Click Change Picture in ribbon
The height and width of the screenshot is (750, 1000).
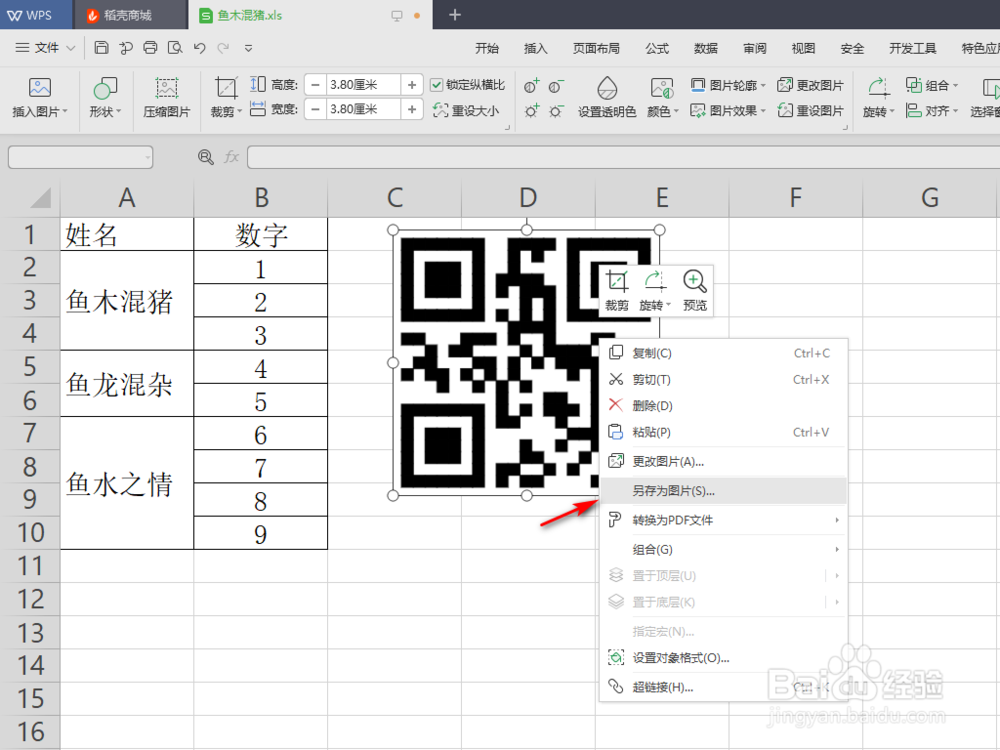pos(811,85)
